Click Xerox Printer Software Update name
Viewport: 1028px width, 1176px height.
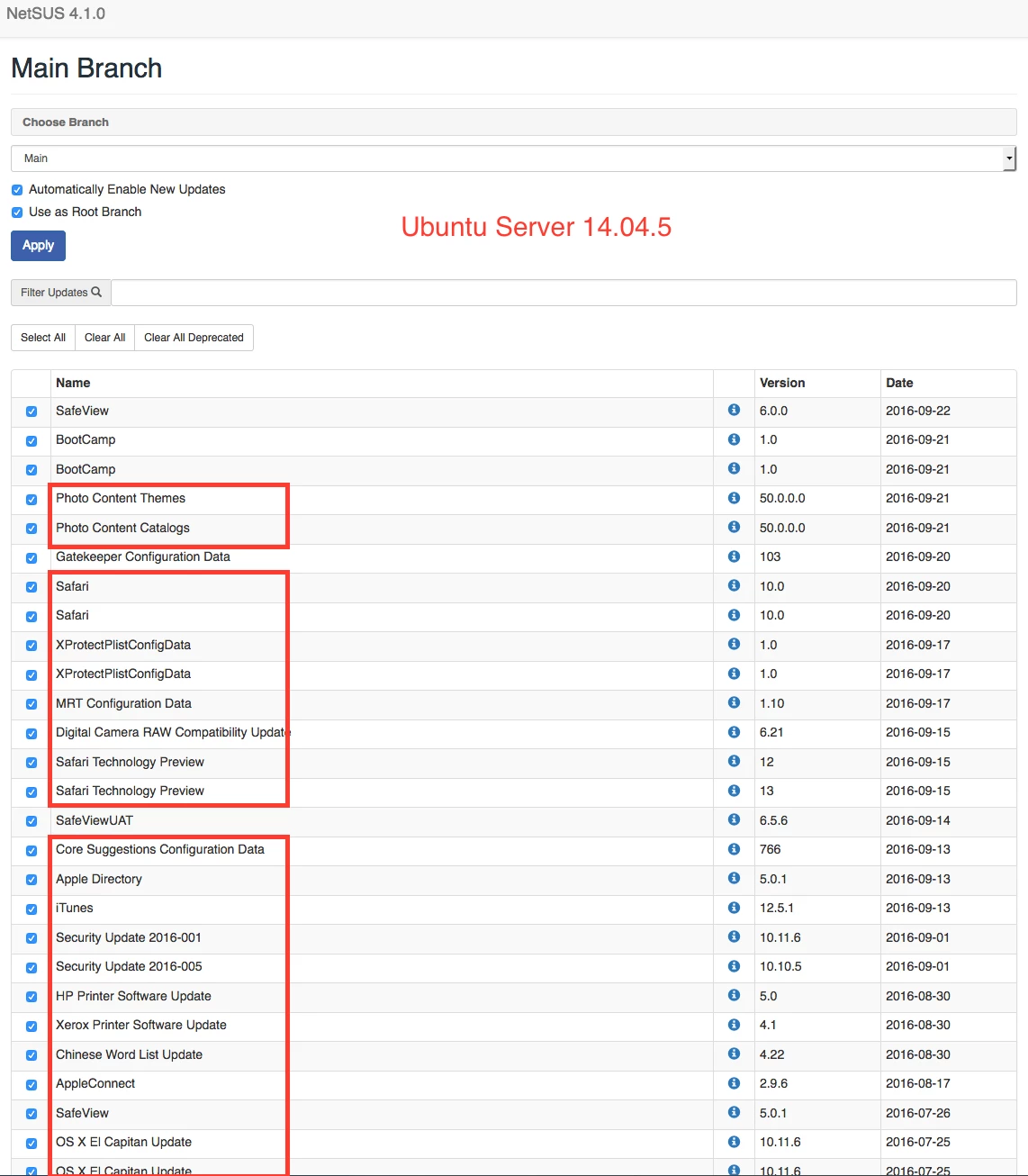tap(141, 1025)
